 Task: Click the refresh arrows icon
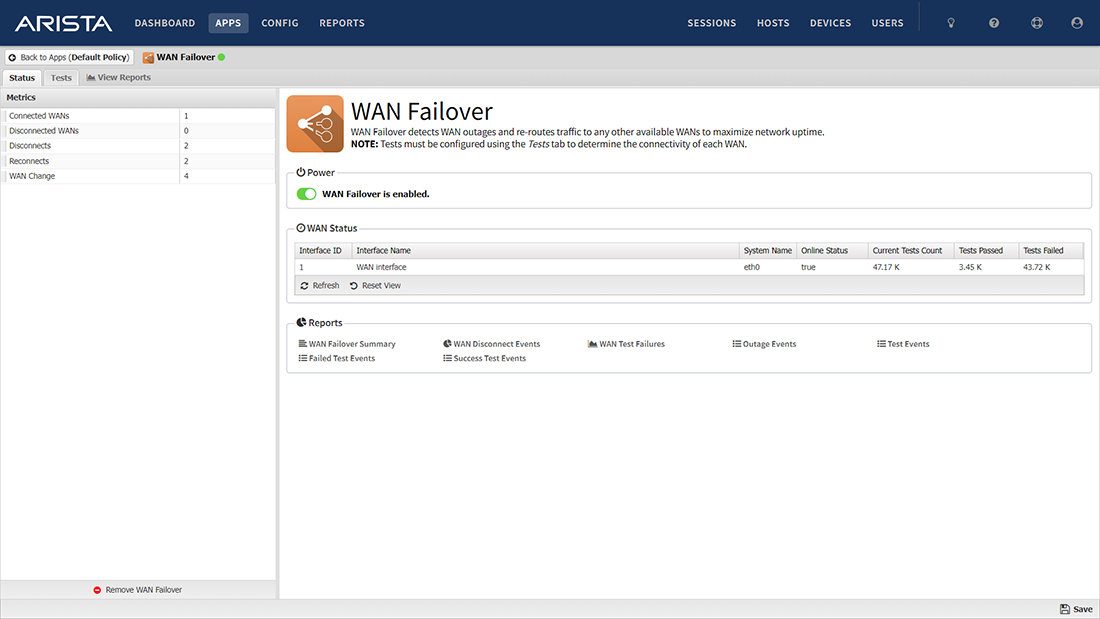click(x=304, y=286)
